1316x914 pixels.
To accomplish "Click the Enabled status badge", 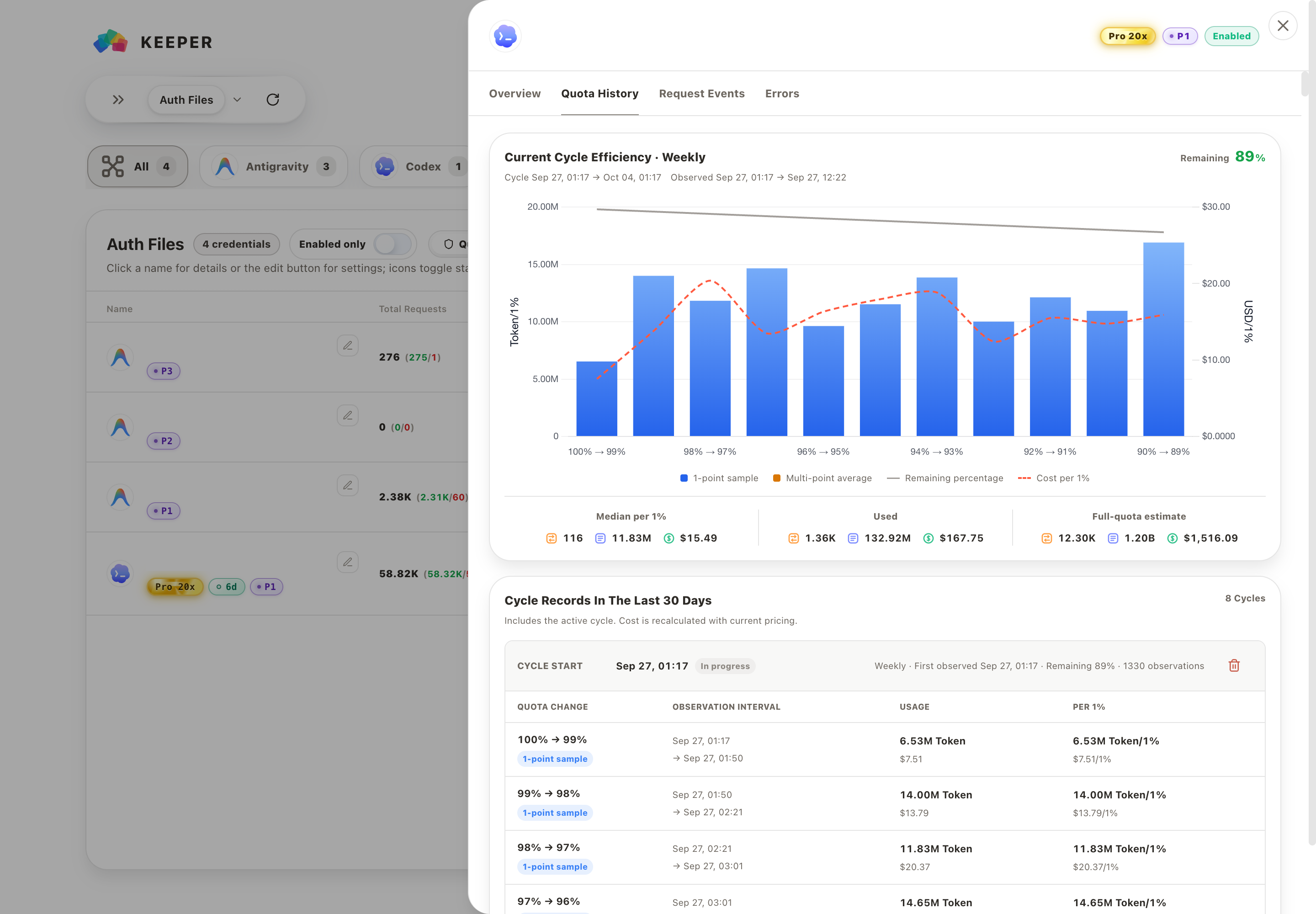I will (1231, 36).
